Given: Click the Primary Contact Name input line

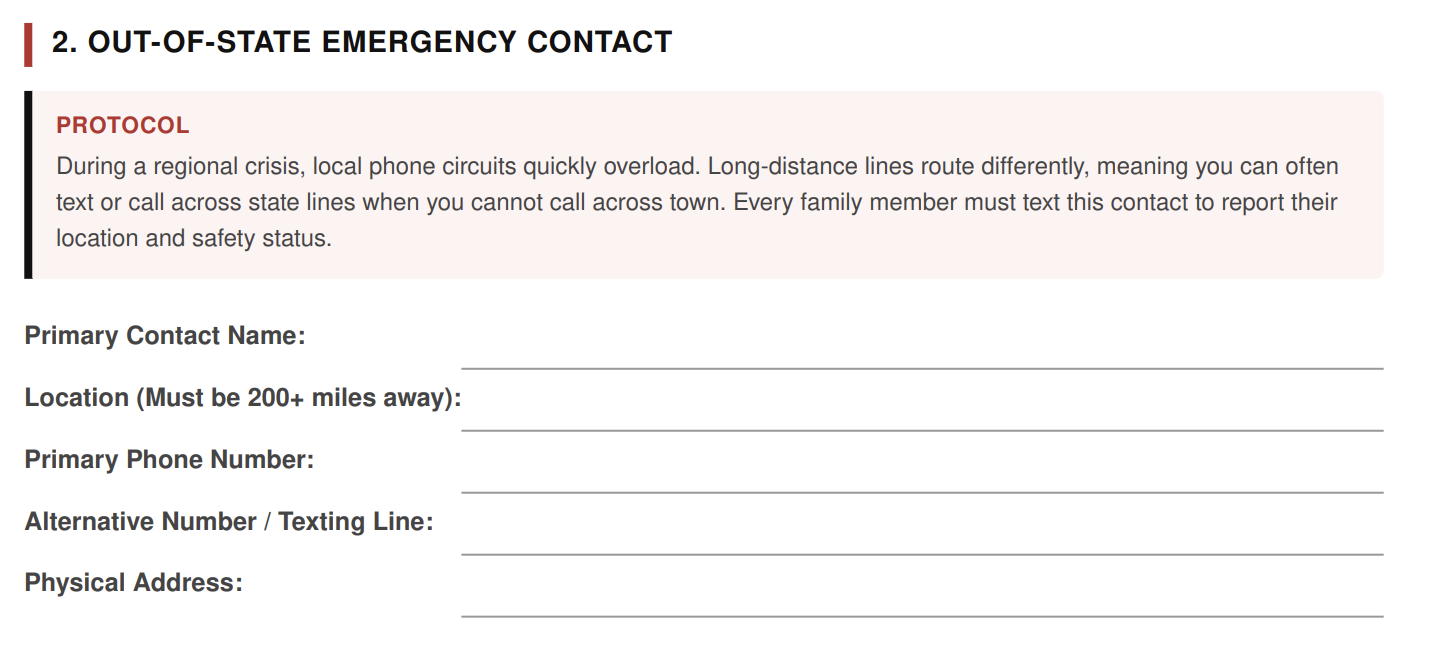Looking at the screenshot, I should coord(922,345).
